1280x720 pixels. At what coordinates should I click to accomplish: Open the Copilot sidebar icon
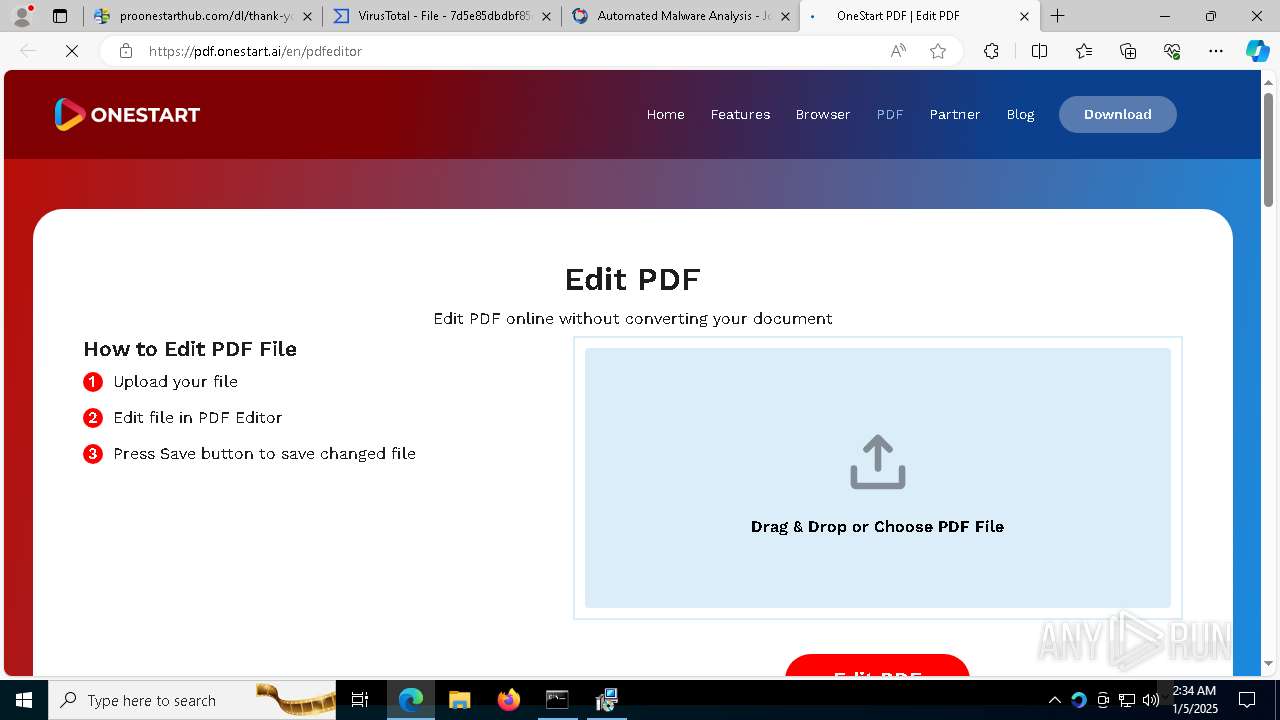point(1257,51)
